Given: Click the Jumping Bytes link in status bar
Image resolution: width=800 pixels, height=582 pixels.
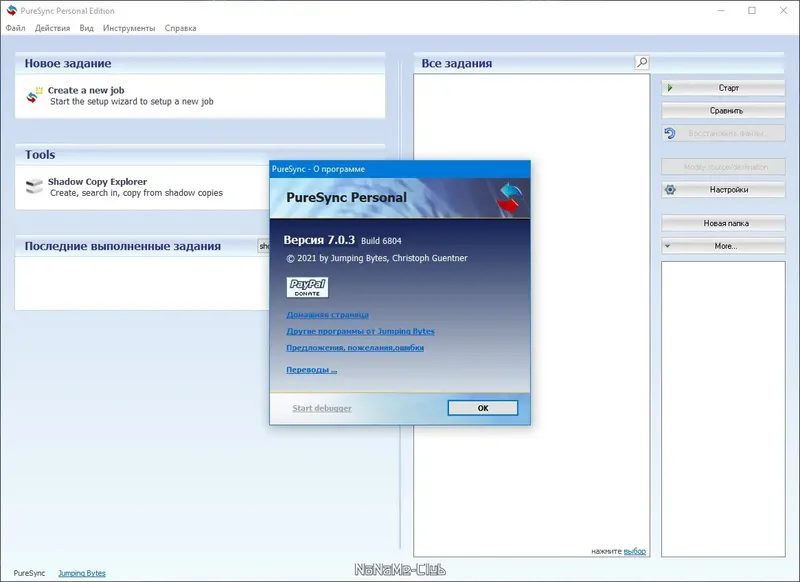Looking at the screenshot, I should (x=82, y=573).
